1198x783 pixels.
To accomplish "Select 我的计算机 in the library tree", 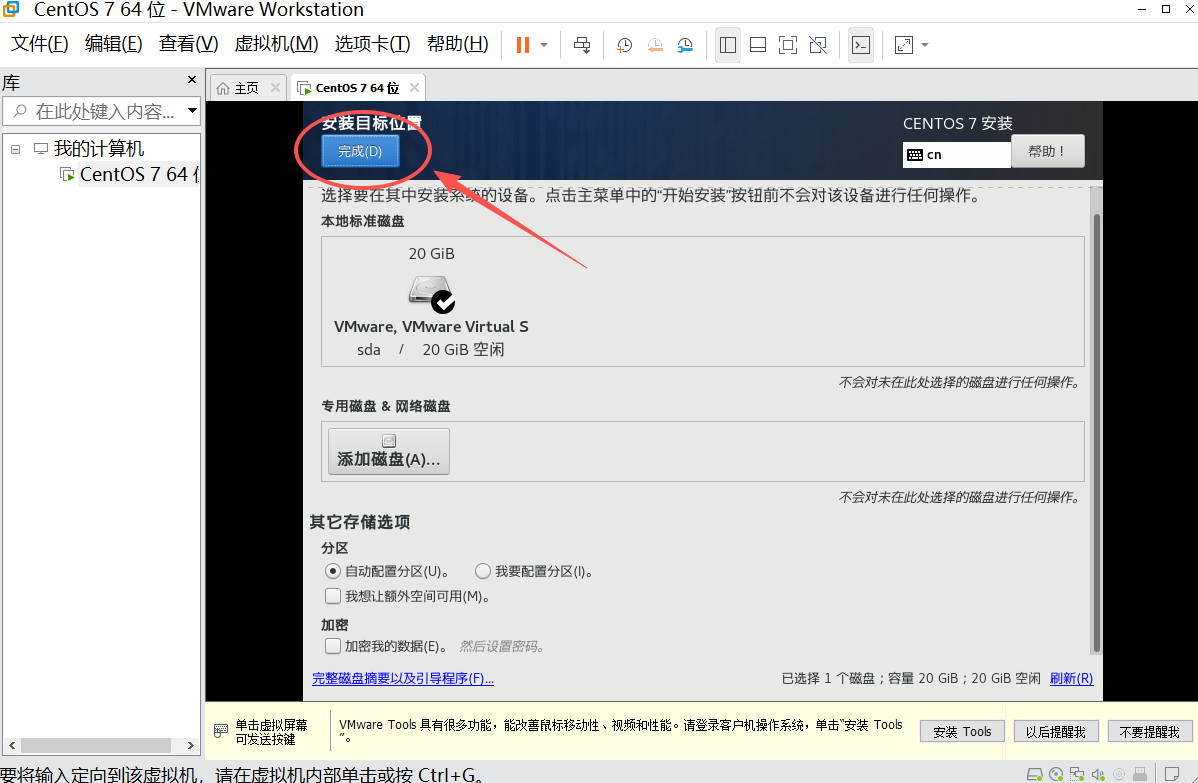I will click(99, 148).
